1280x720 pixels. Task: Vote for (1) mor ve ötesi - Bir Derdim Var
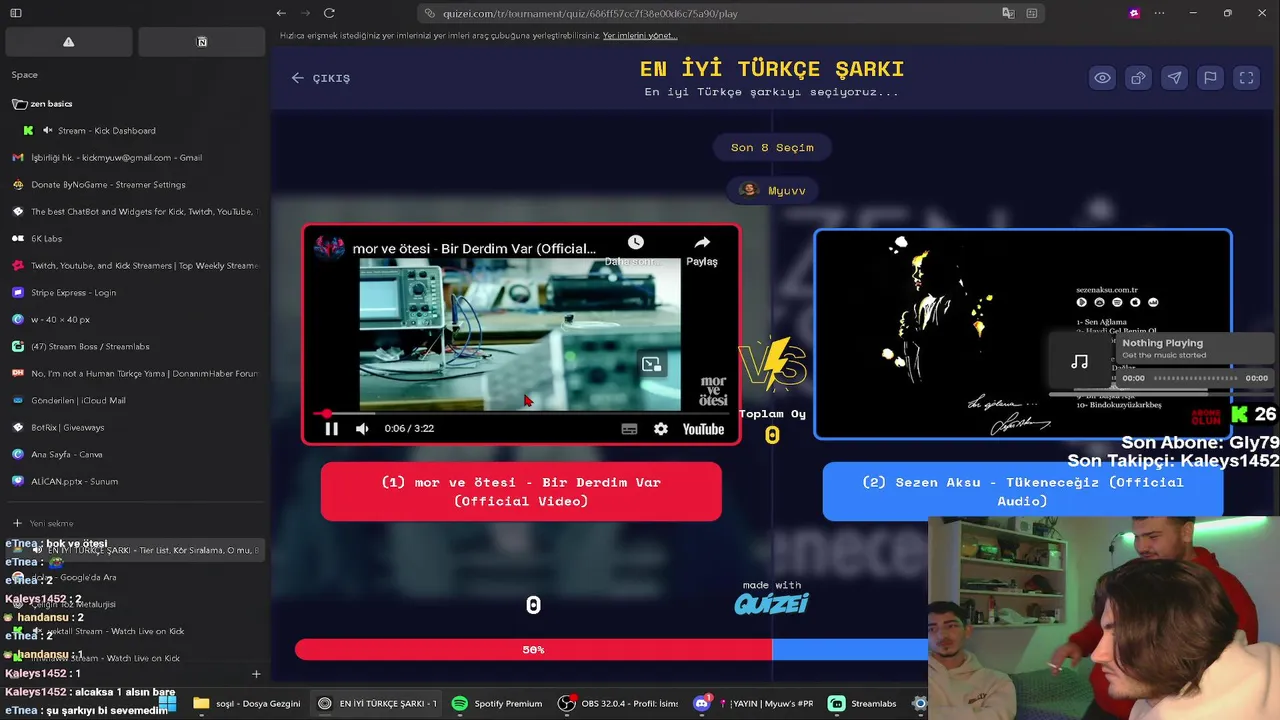521,491
